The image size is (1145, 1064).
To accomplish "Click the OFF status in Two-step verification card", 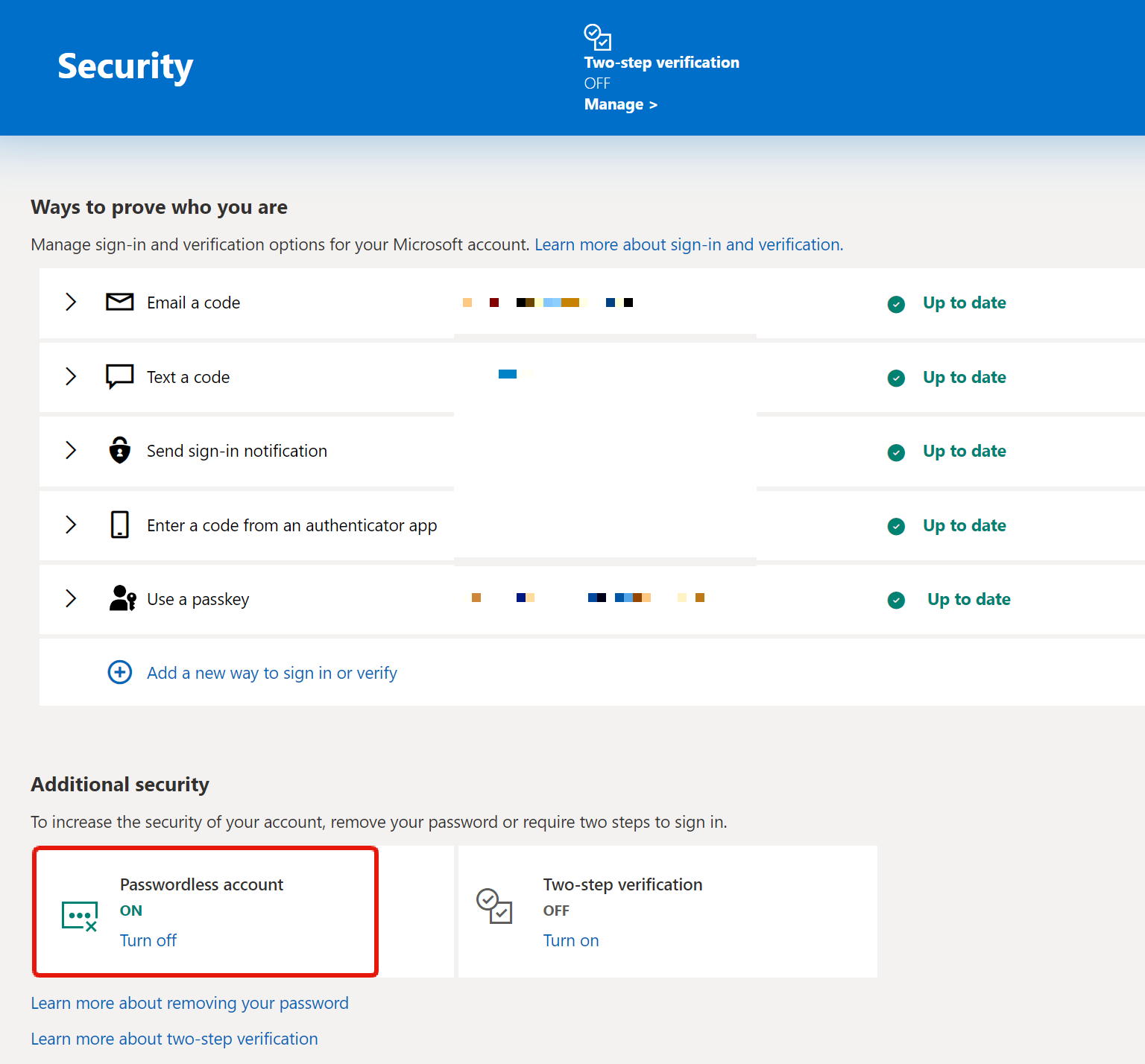I will point(556,911).
